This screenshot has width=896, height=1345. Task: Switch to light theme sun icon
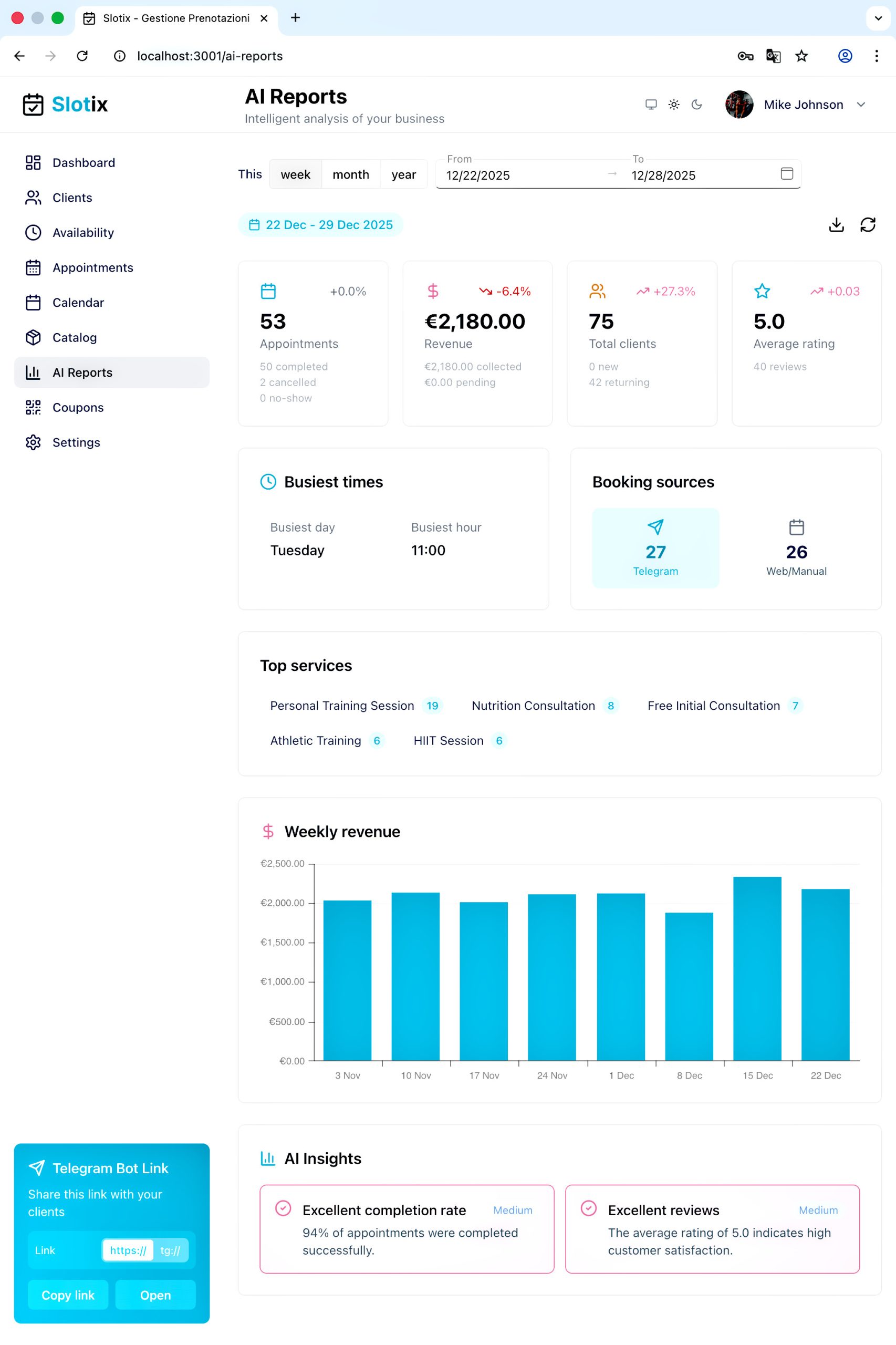[674, 105]
